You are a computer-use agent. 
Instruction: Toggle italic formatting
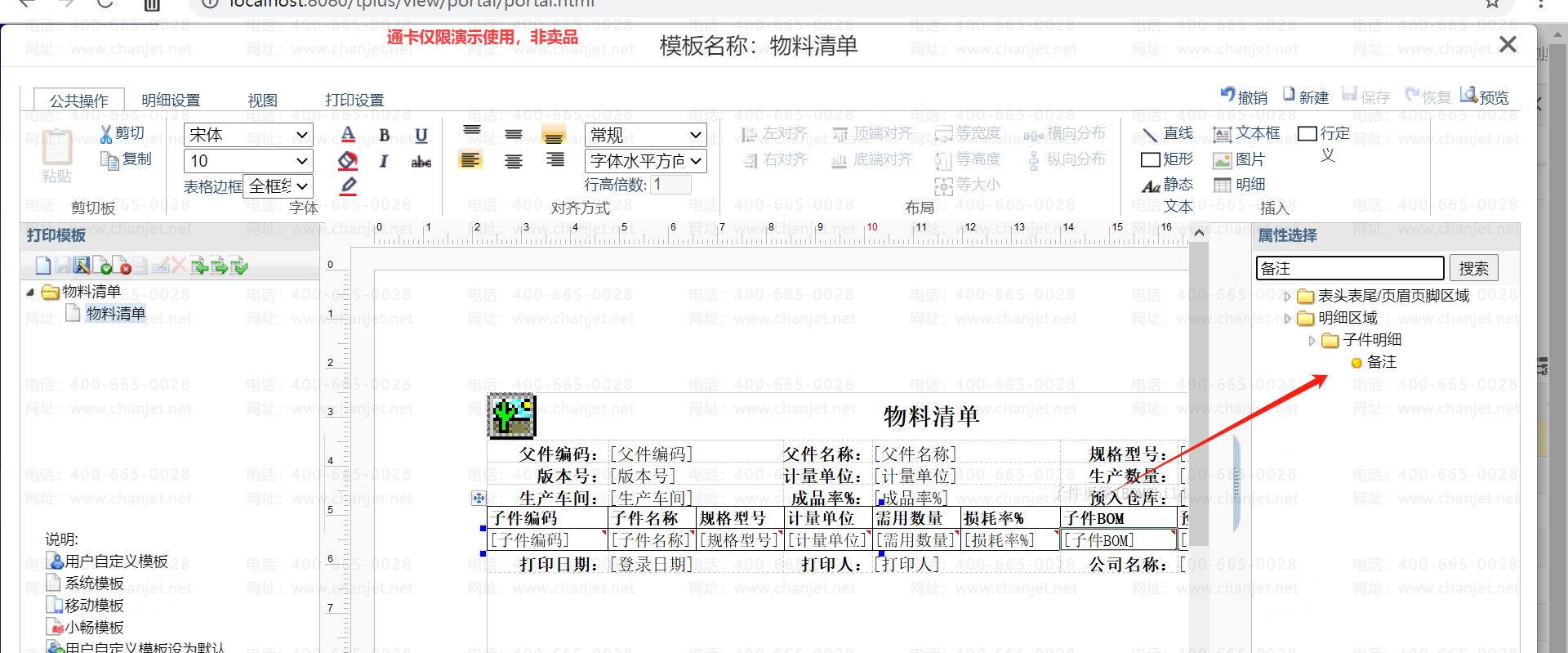(384, 162)
